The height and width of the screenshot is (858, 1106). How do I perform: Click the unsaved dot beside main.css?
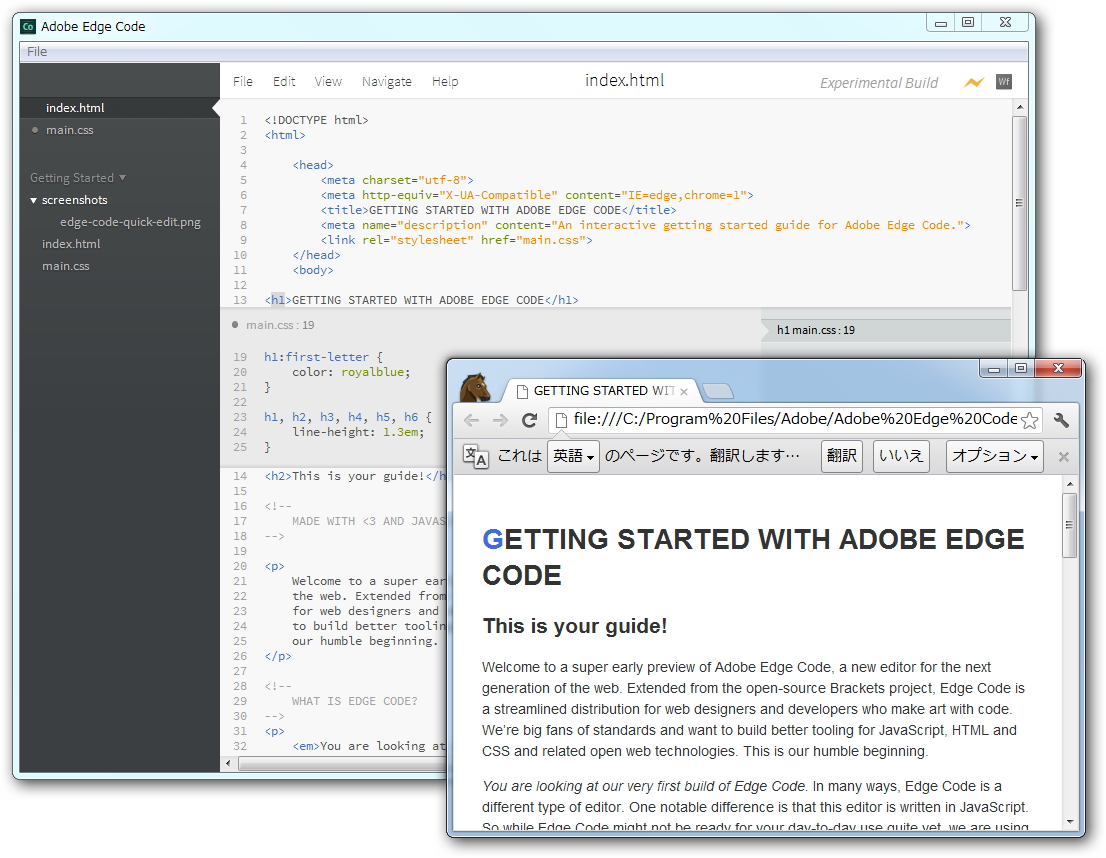[x=35, y=130]
